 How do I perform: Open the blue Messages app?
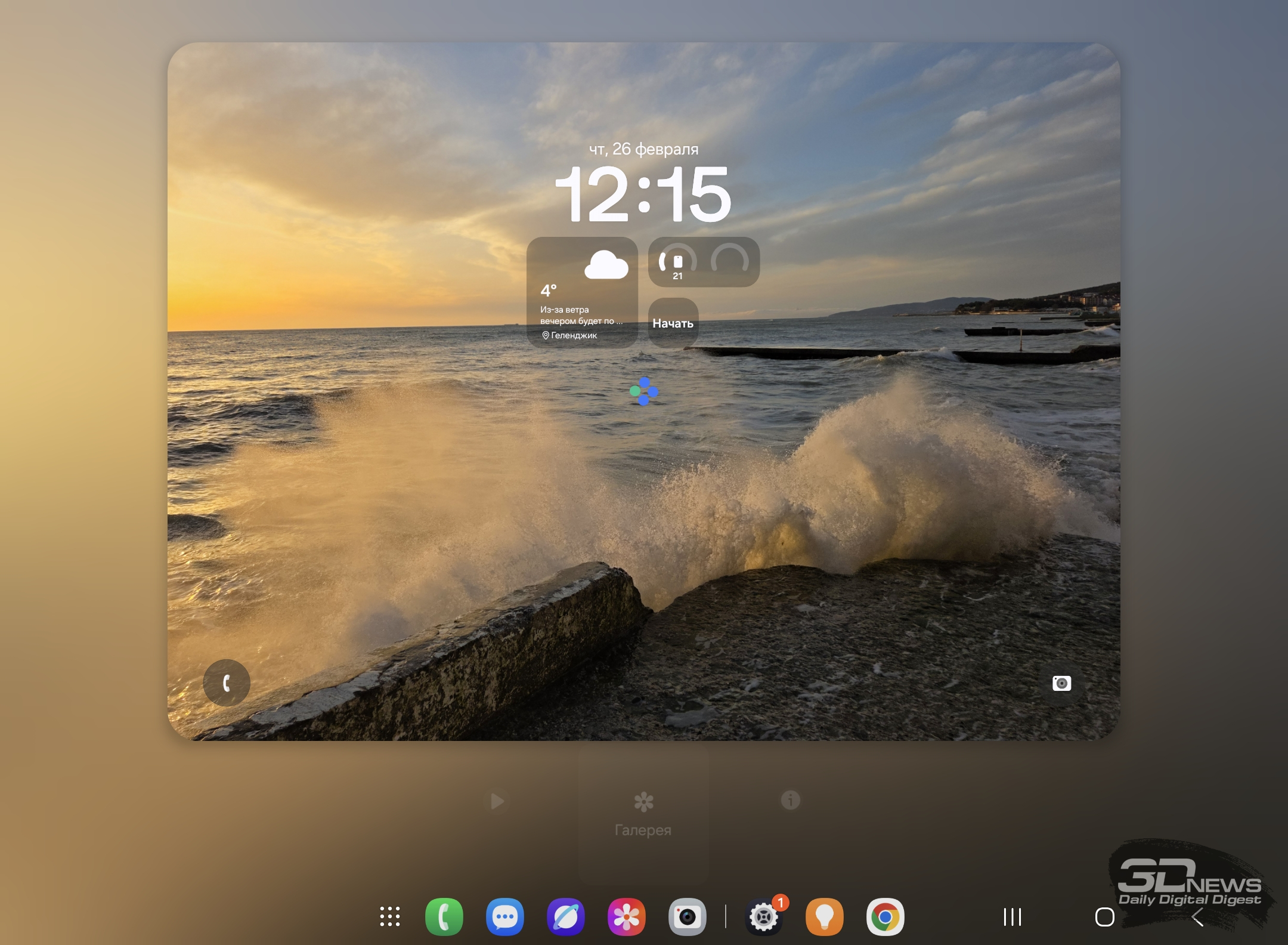tap(505, 916)
